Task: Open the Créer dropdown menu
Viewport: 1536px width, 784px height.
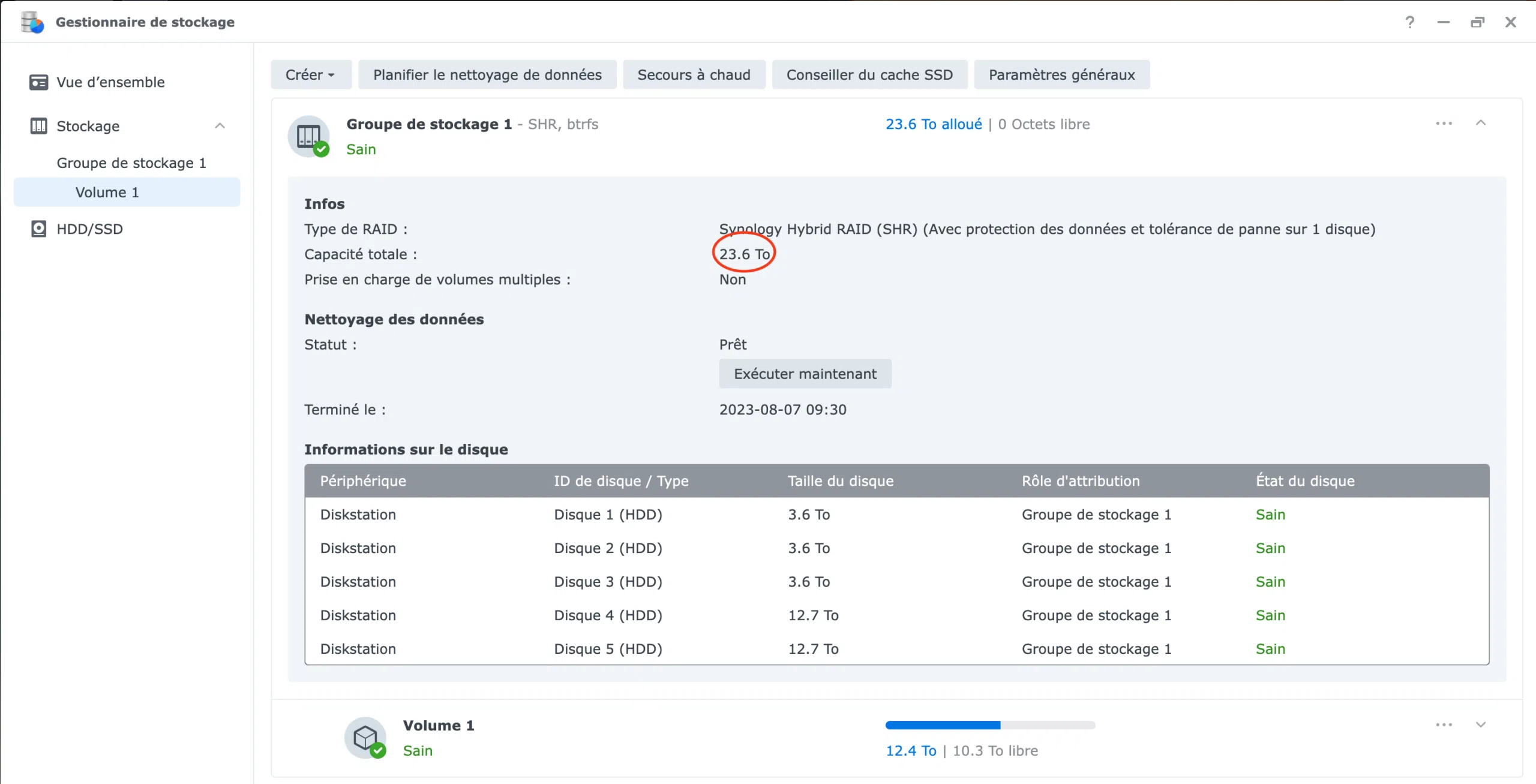Action: pyautogui.click(x=310, y=75)
